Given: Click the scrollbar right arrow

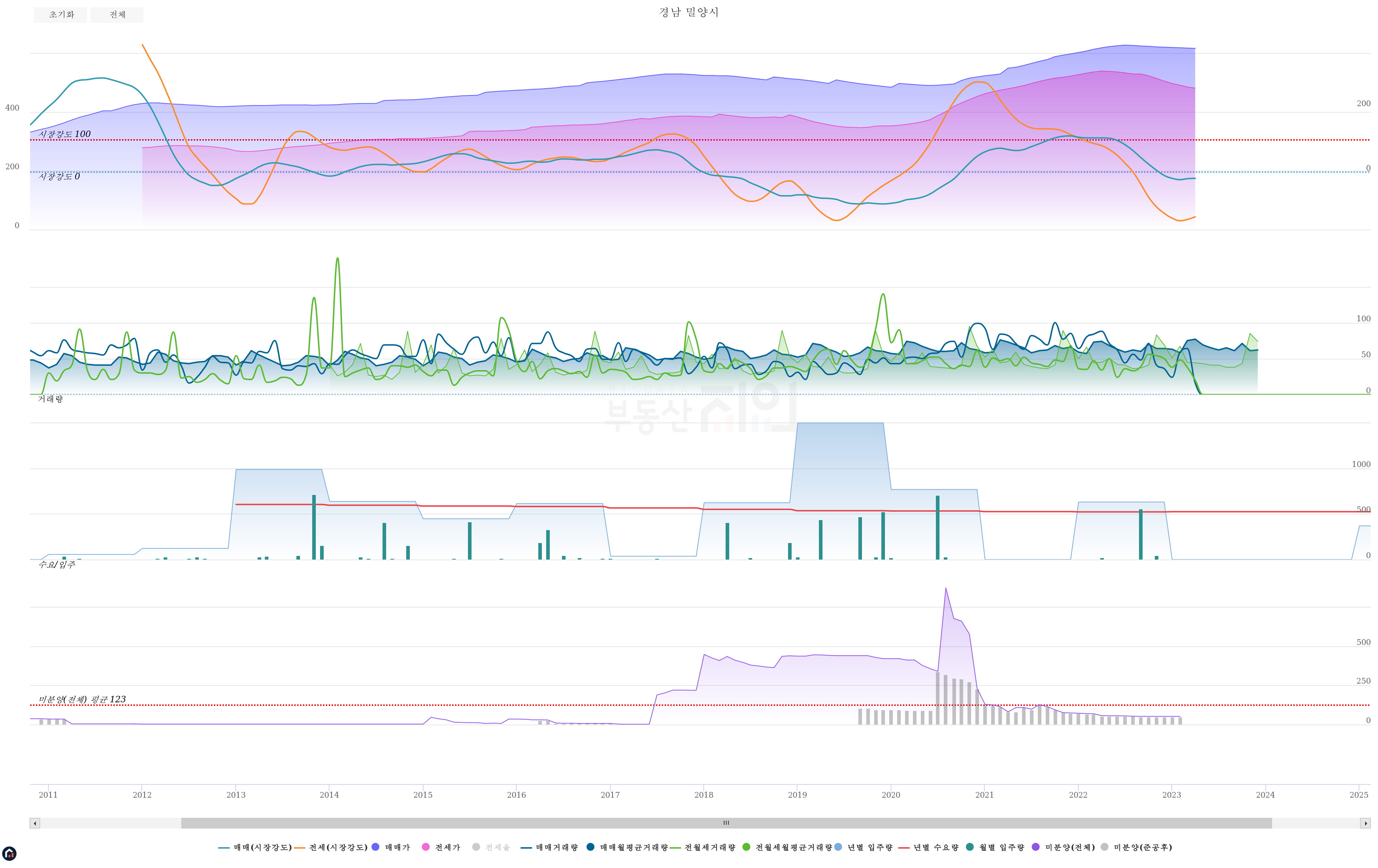Looking at the screenshot, I should [1365, 824].
